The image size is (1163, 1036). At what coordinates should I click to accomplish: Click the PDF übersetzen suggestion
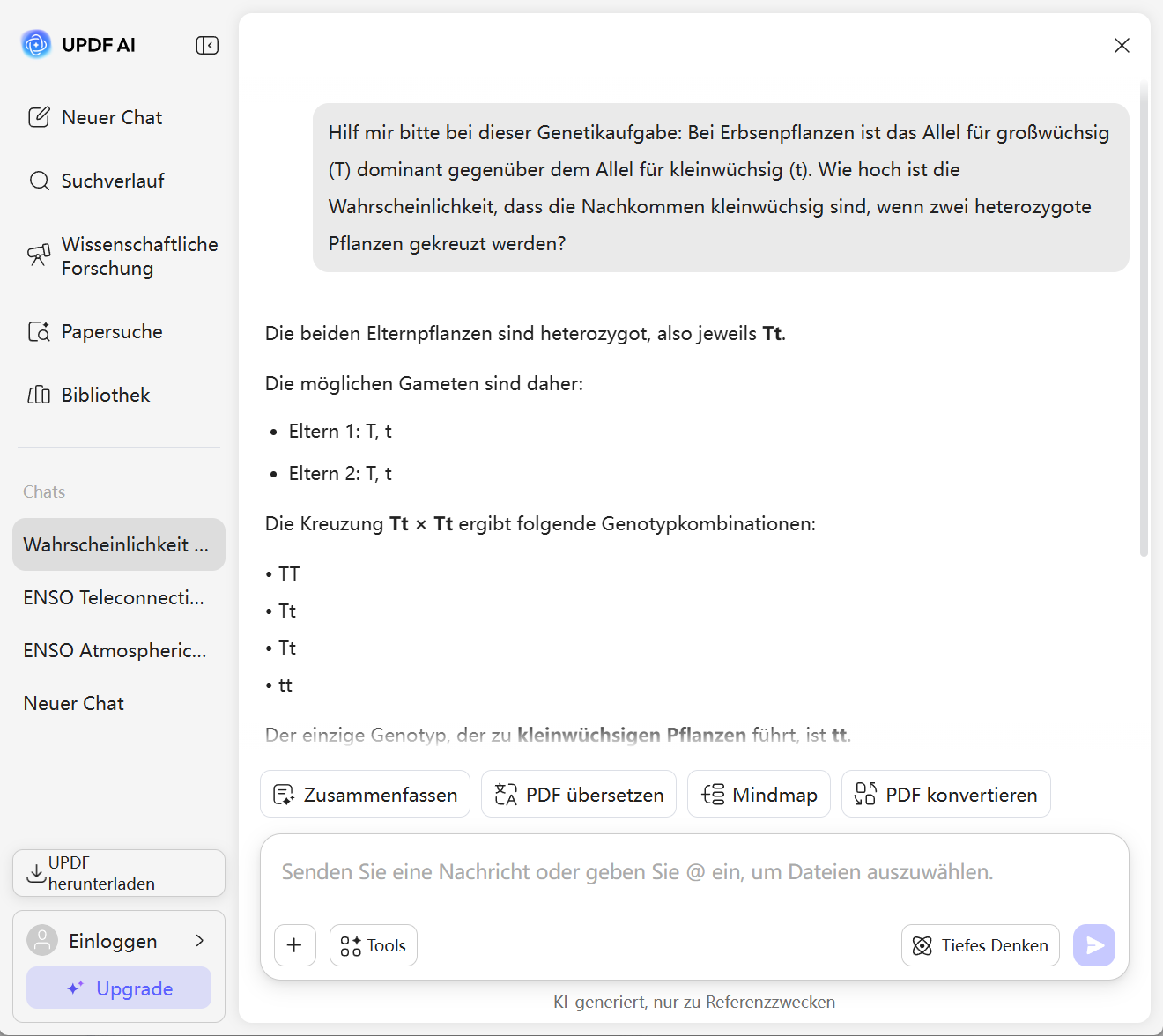tap(579, 794)
